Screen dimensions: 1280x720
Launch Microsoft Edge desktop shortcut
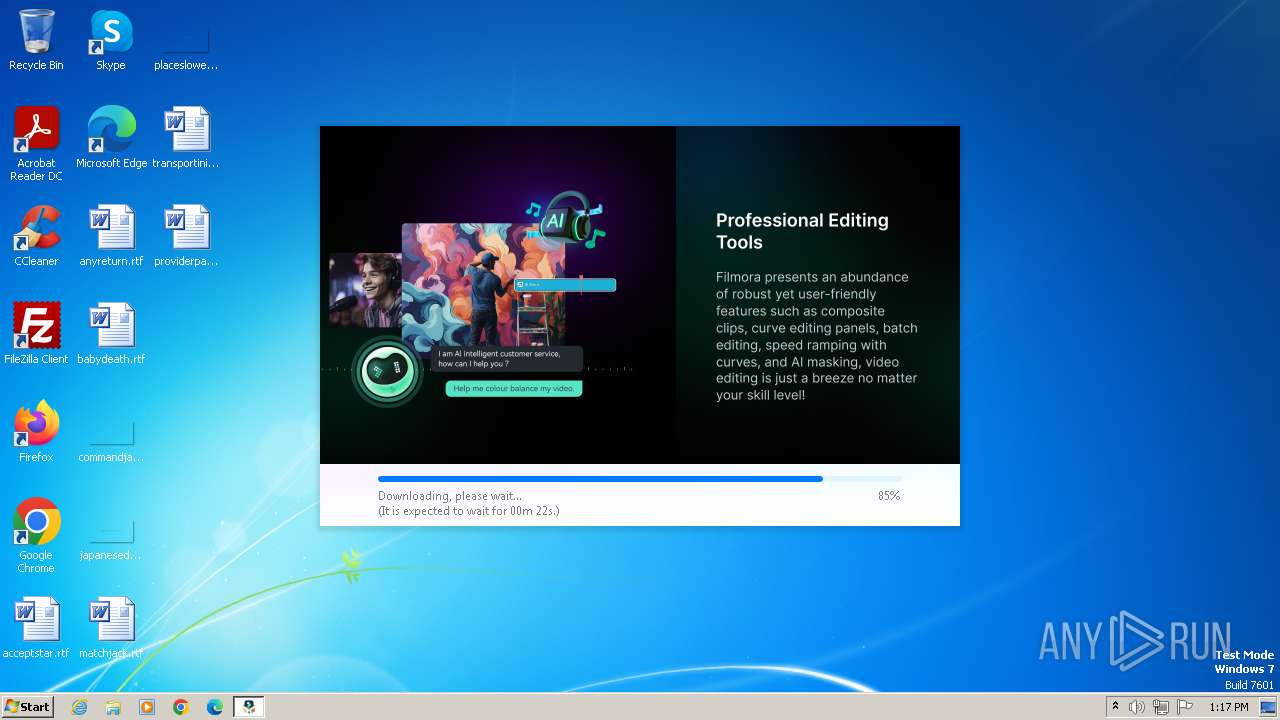[x=111, y=137]
